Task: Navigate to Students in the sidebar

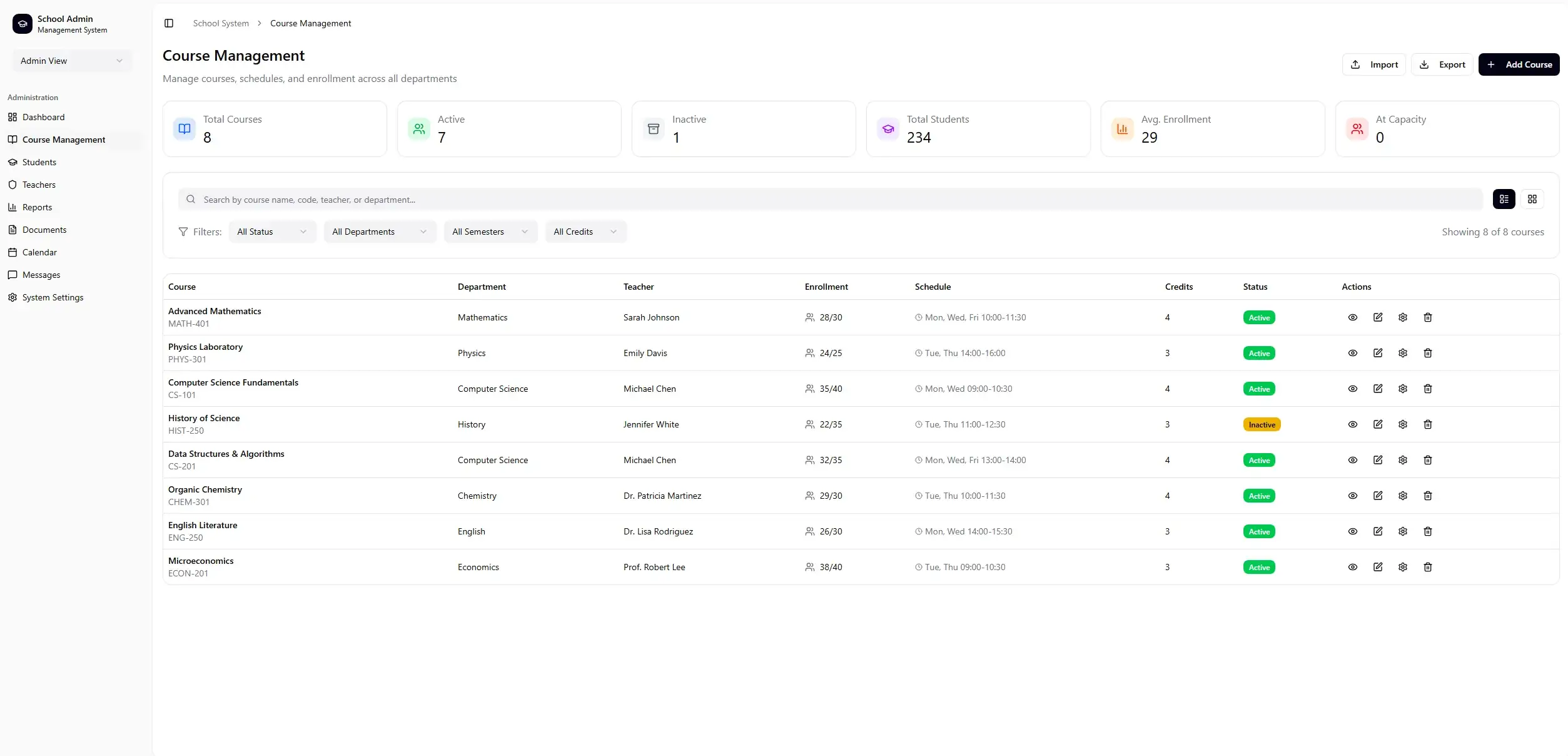Action: (38, 162)
